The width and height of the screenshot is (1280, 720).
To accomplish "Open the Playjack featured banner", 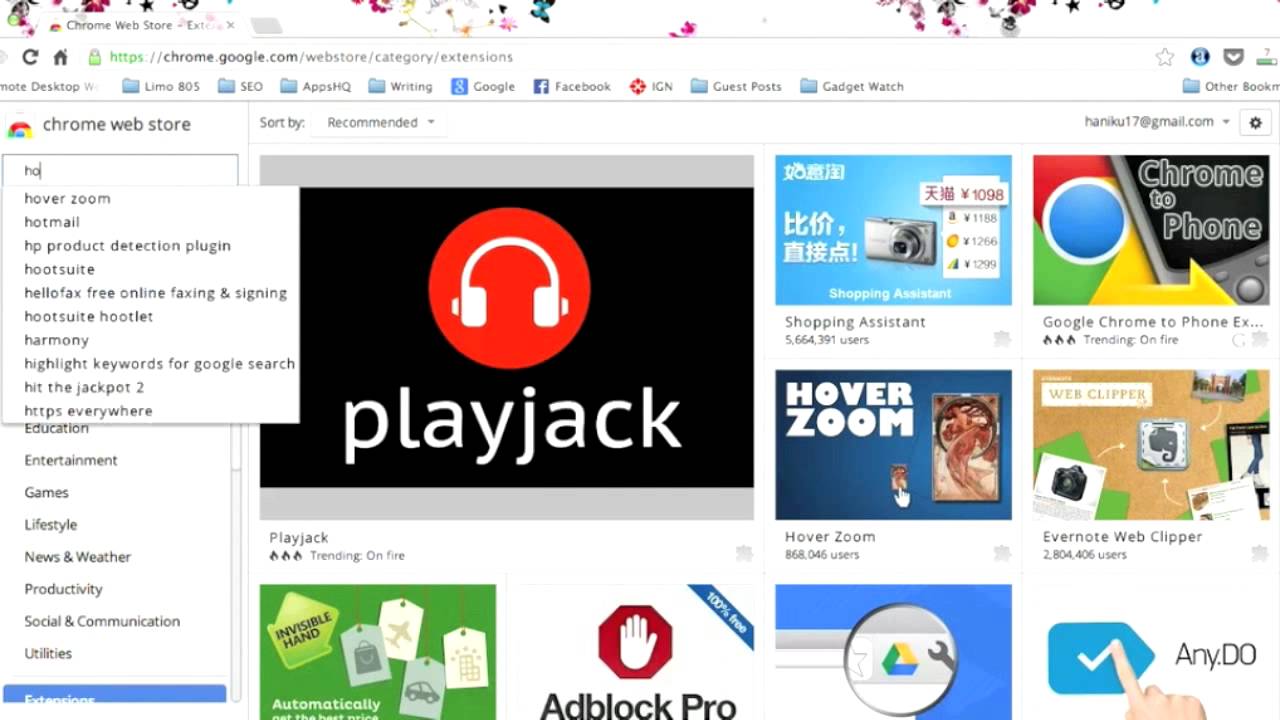I will 507,337.
